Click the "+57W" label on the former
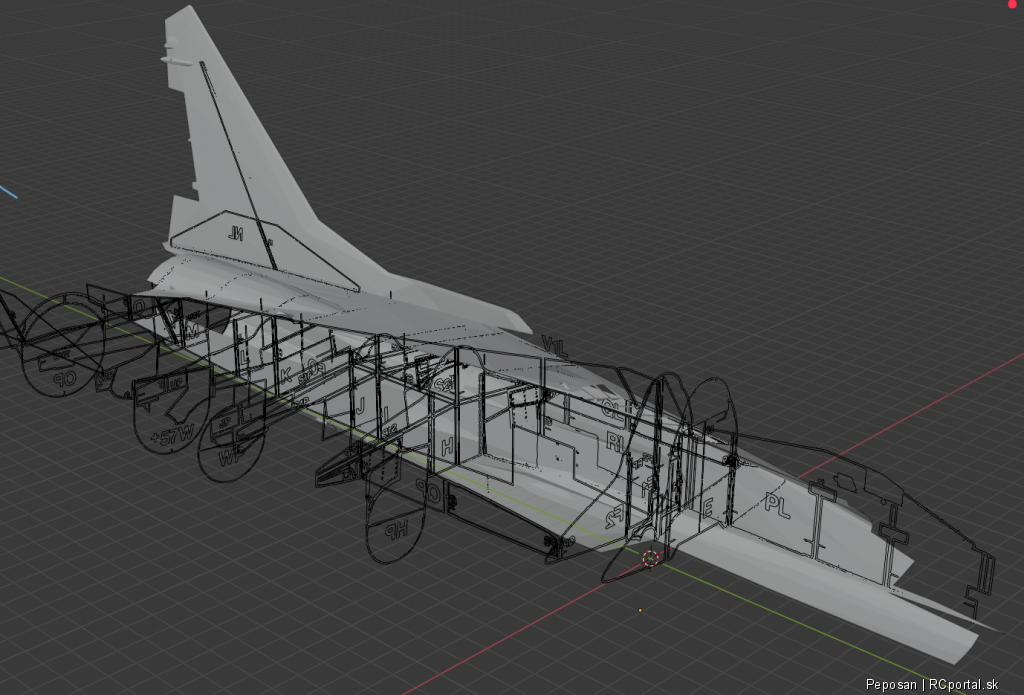This screenshot has height=695, width=1024. click(172, 434)
